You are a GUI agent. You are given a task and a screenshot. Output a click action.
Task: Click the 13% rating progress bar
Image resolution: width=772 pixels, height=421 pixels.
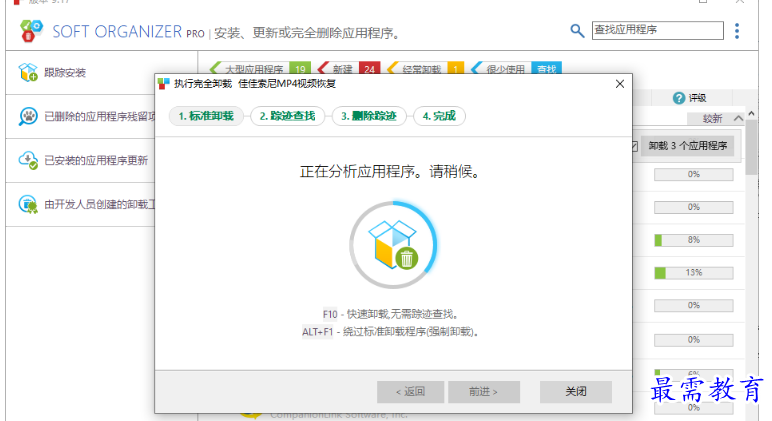click(693, 273)
